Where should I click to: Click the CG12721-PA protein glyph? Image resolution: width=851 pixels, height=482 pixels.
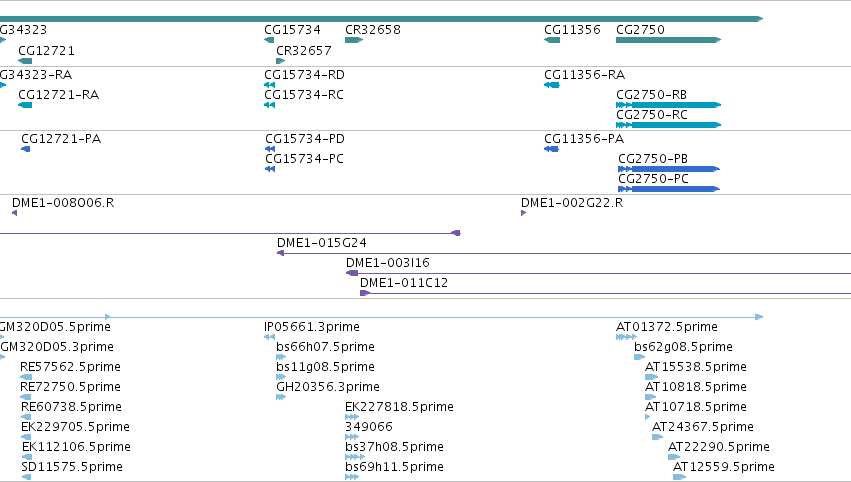click(26, 149)
